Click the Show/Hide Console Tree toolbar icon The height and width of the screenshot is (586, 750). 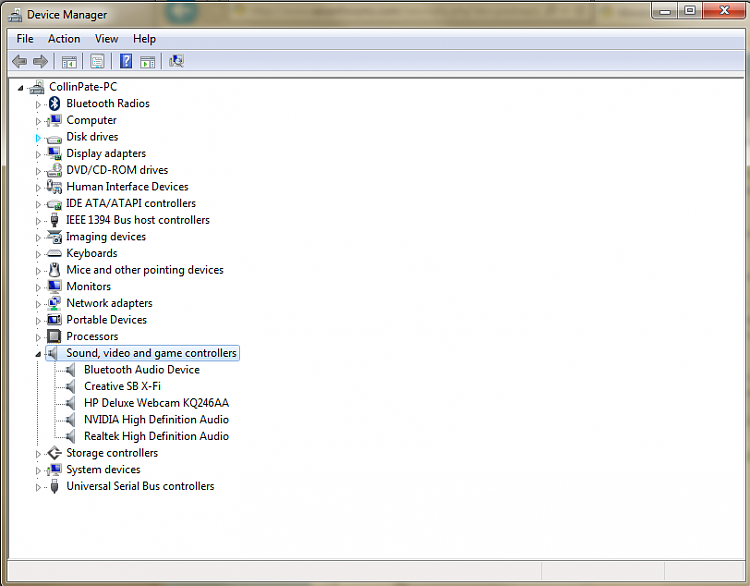[x=69, y=62]
